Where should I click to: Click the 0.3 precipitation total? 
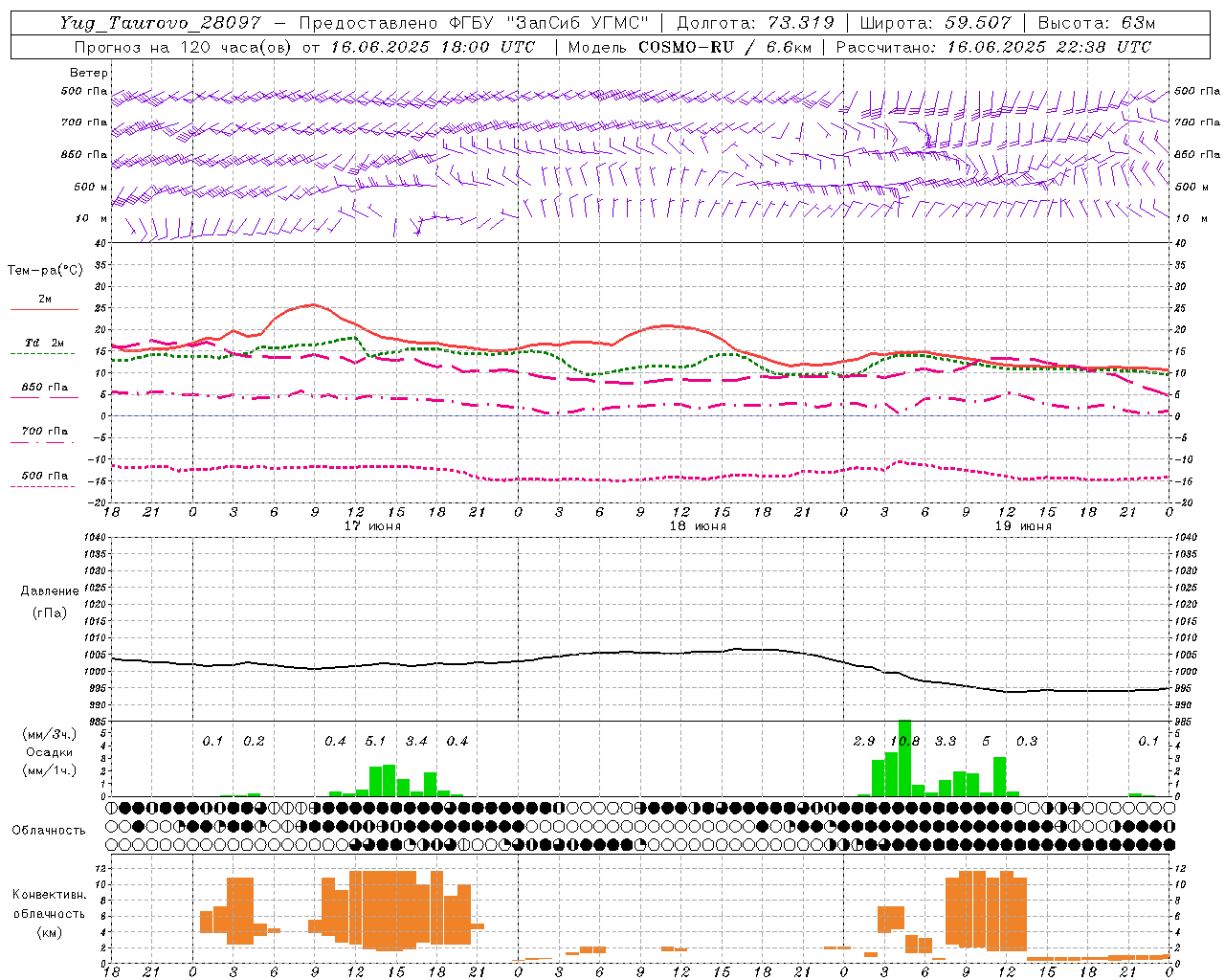point(1027,742)
